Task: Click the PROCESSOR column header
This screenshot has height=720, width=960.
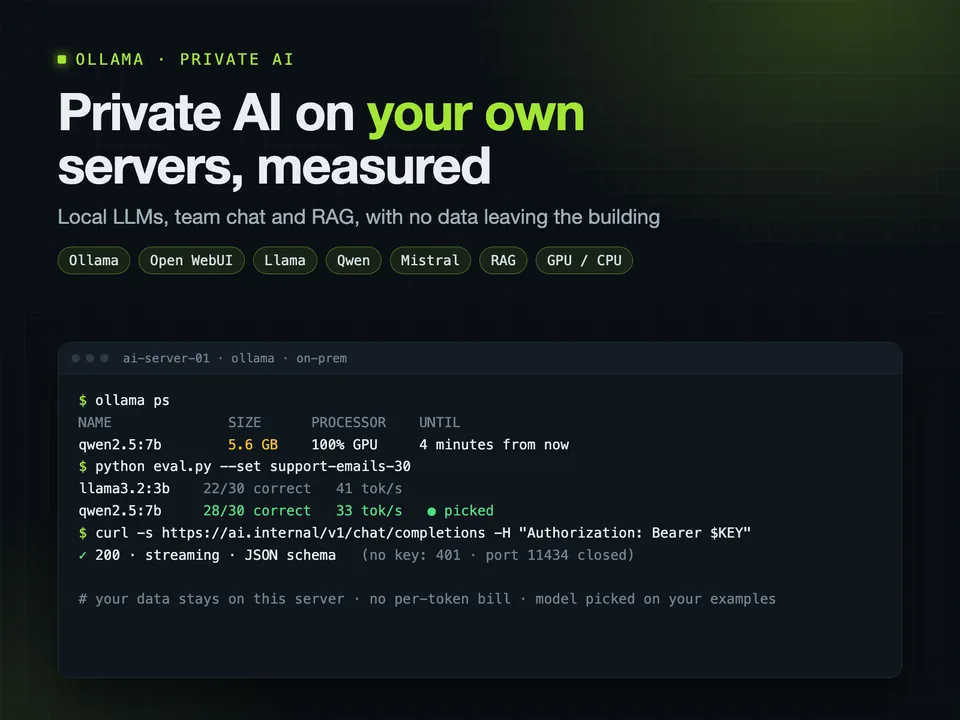Action: [348, 422]
